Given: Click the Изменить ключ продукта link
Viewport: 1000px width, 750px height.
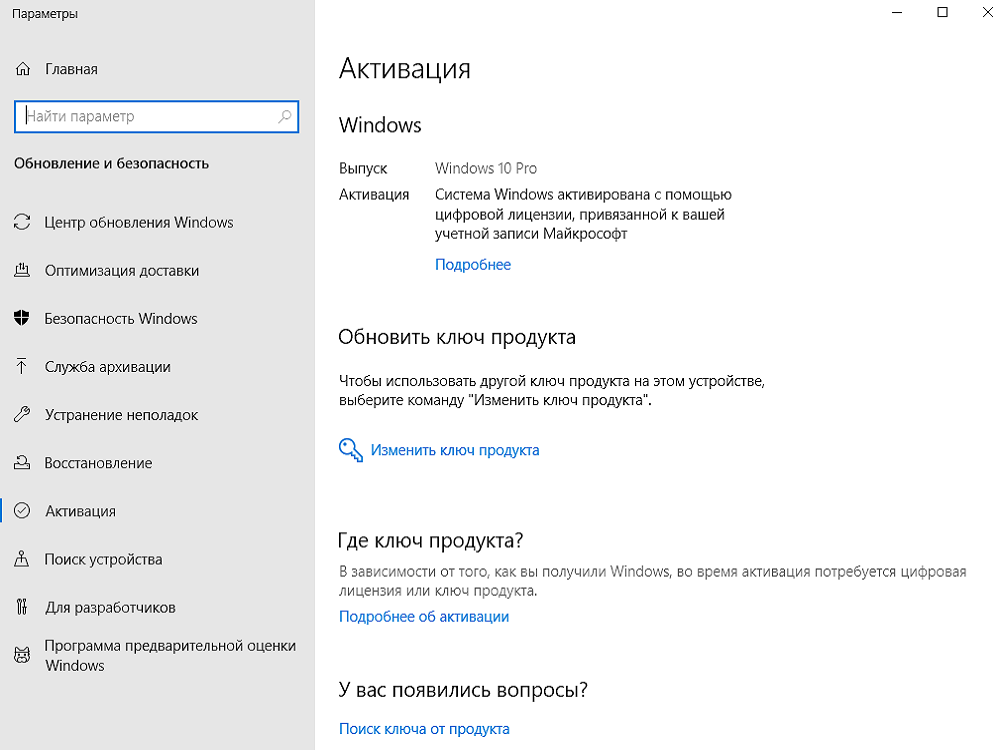Looking at the screenshot, I should [455, 450].
